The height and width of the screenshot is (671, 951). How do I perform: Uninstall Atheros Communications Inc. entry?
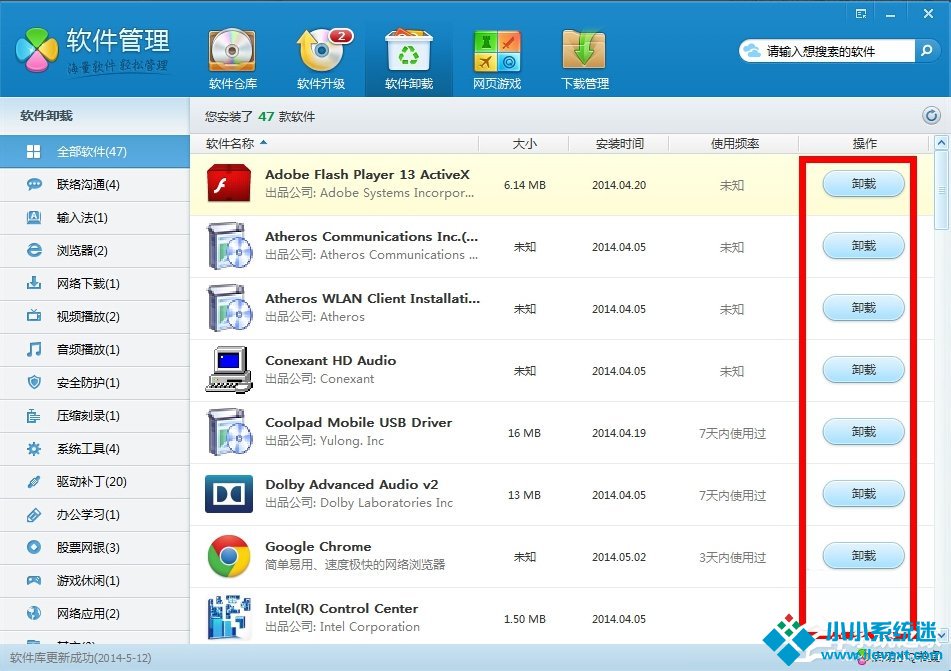point(863,246)
